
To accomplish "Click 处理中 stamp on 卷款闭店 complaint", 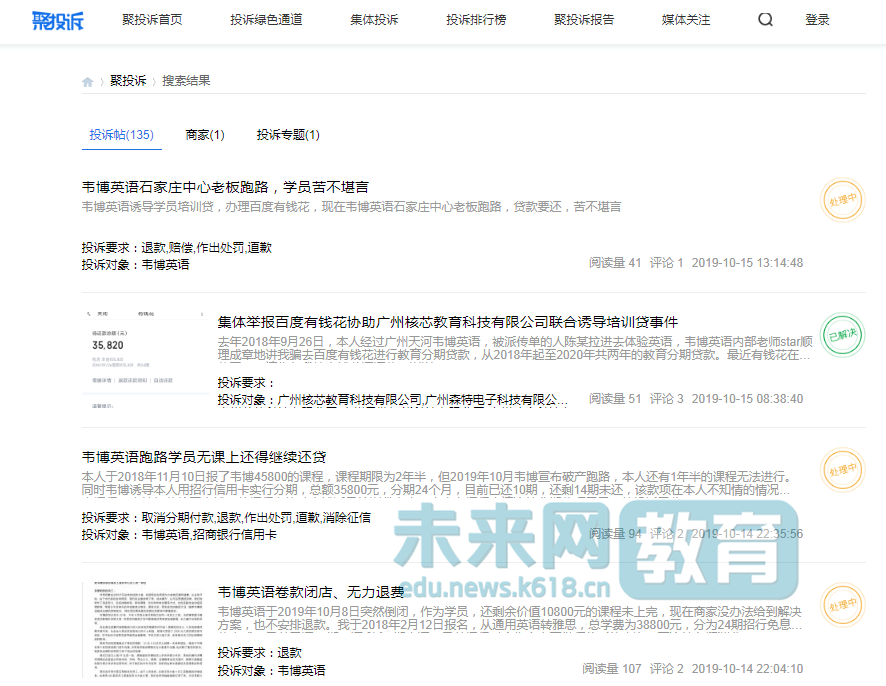I will pyautogui.click(x=842, y=606).
